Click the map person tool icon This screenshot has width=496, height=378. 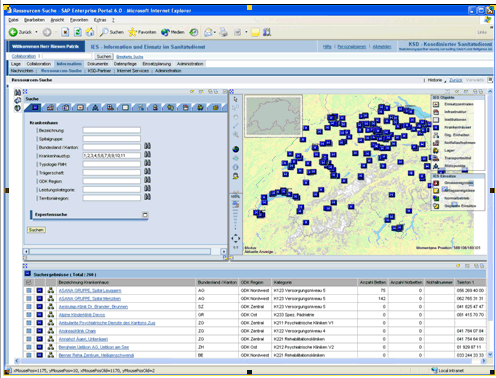[236, 176]
